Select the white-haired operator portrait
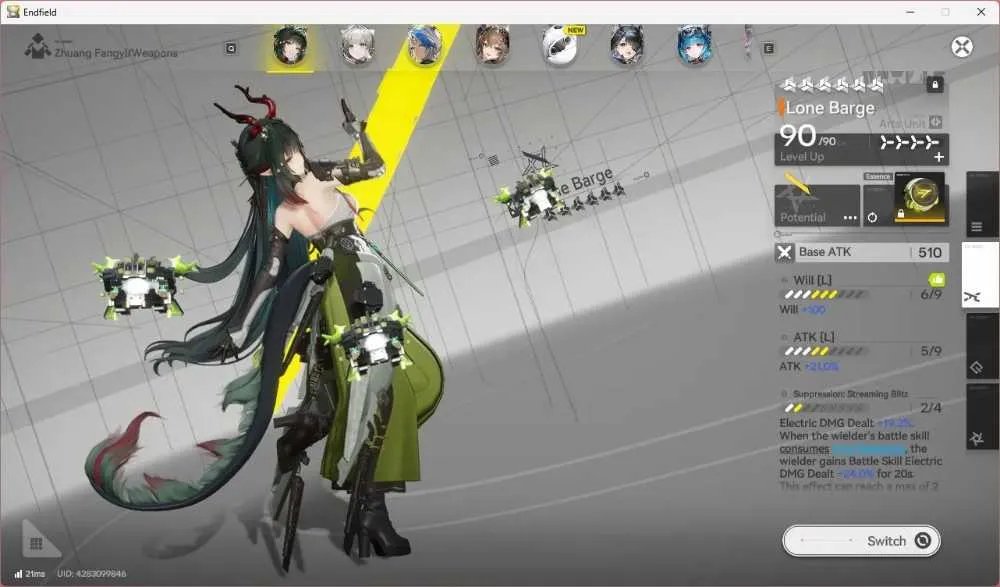Image resolution: width=1000 pixels, height=587 pixels. [357, 45]
